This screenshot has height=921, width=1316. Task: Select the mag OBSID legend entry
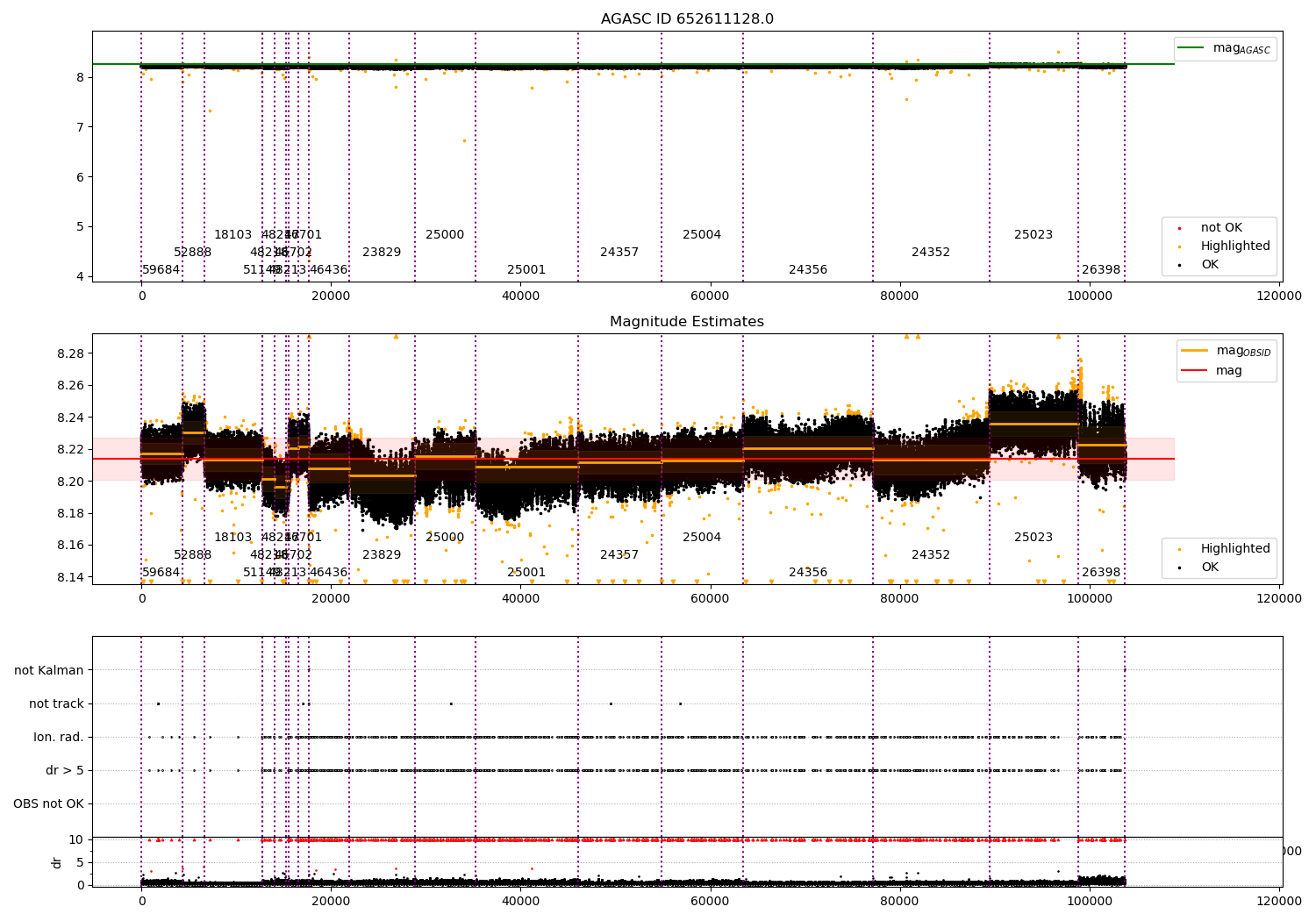(x=1226, y=351)
